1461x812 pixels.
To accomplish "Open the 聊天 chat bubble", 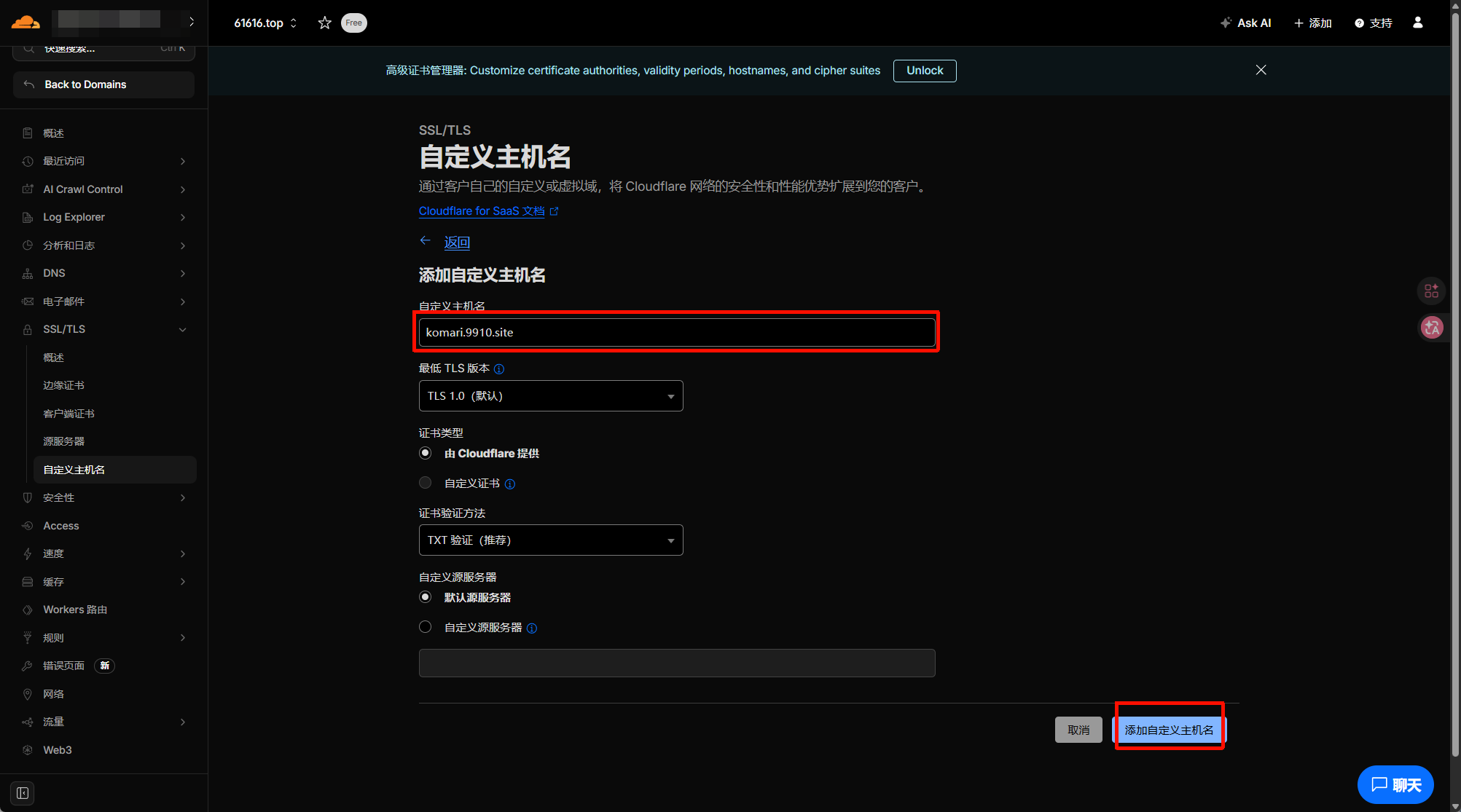I will tap(1395, 784).
